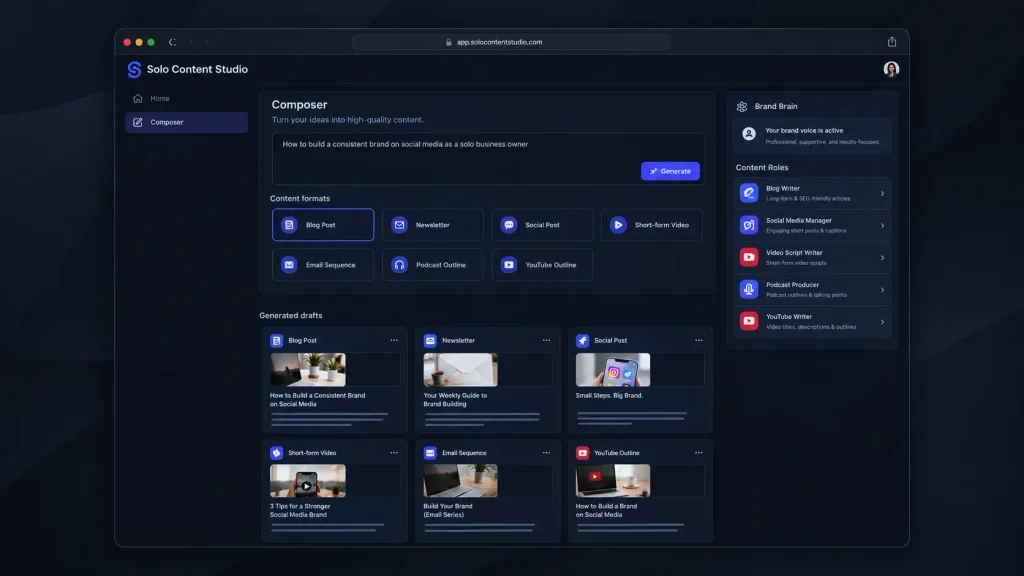Open the user profile avatar
The image size is (1024, 576).
click(891, 69)
